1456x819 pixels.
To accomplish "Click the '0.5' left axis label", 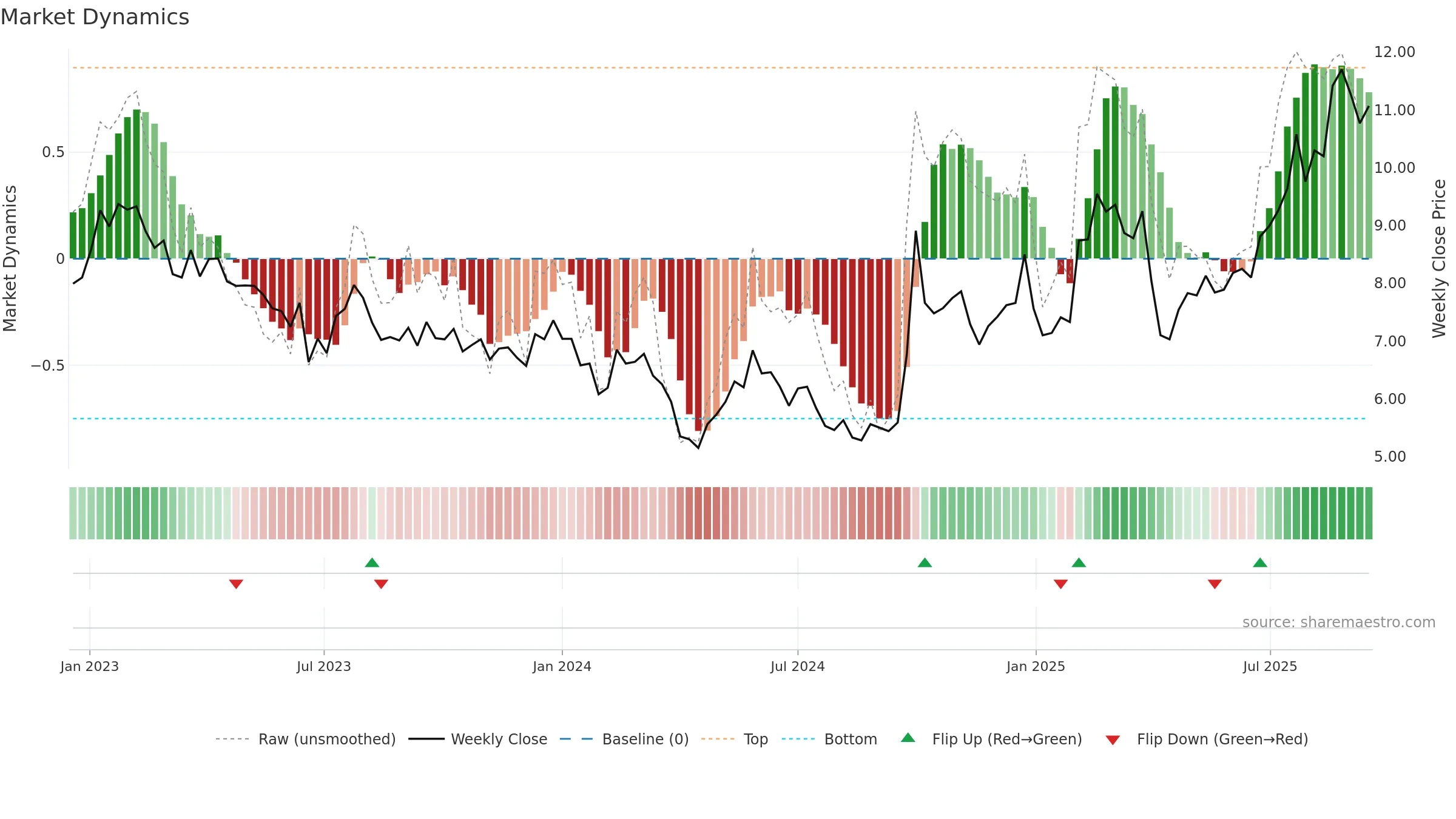I will (53, 152).
